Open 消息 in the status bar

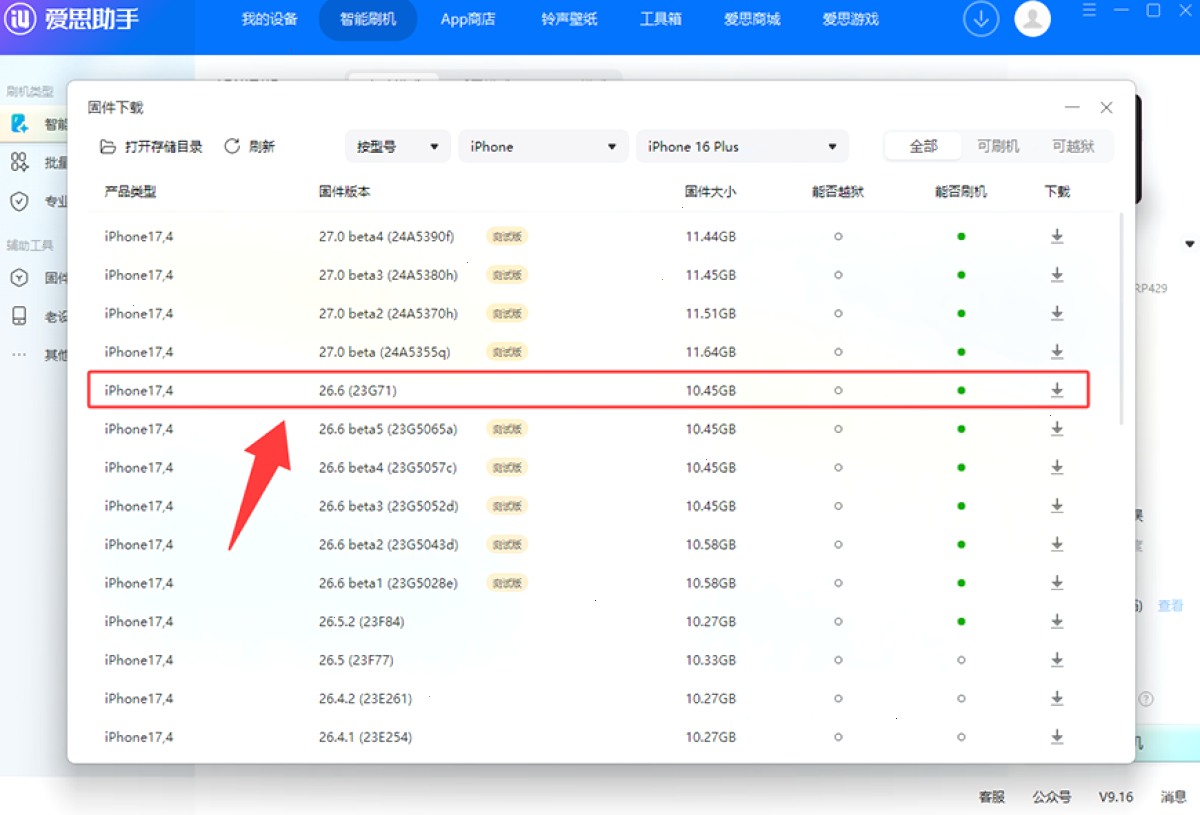tap(1173, 797)
